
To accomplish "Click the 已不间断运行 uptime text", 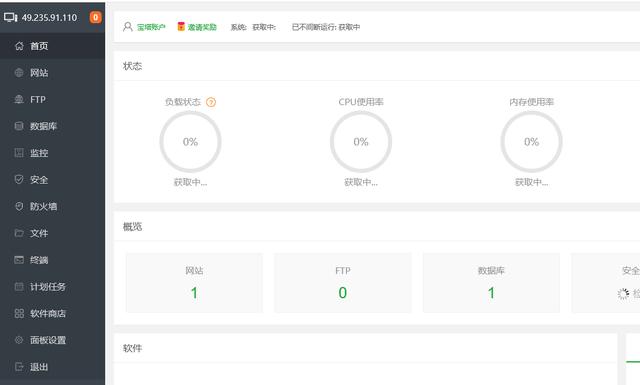I will click(326, 27).
